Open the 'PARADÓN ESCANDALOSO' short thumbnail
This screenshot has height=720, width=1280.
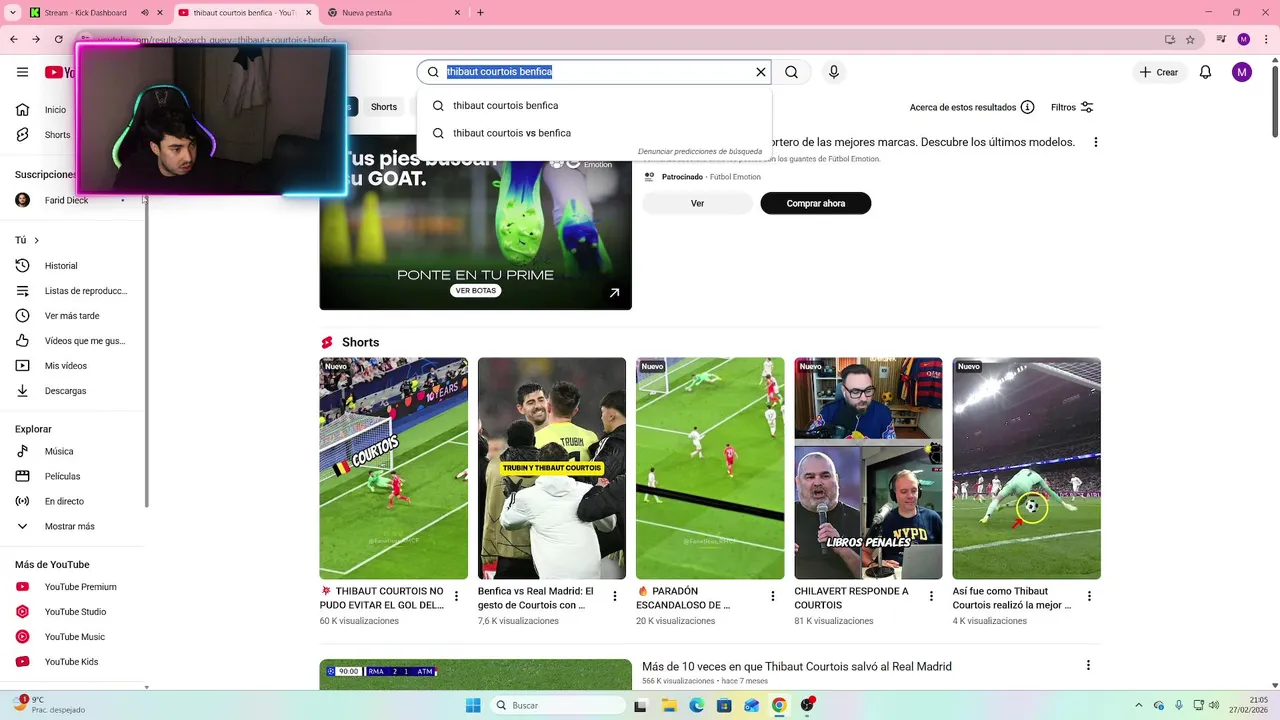point(710,468)
